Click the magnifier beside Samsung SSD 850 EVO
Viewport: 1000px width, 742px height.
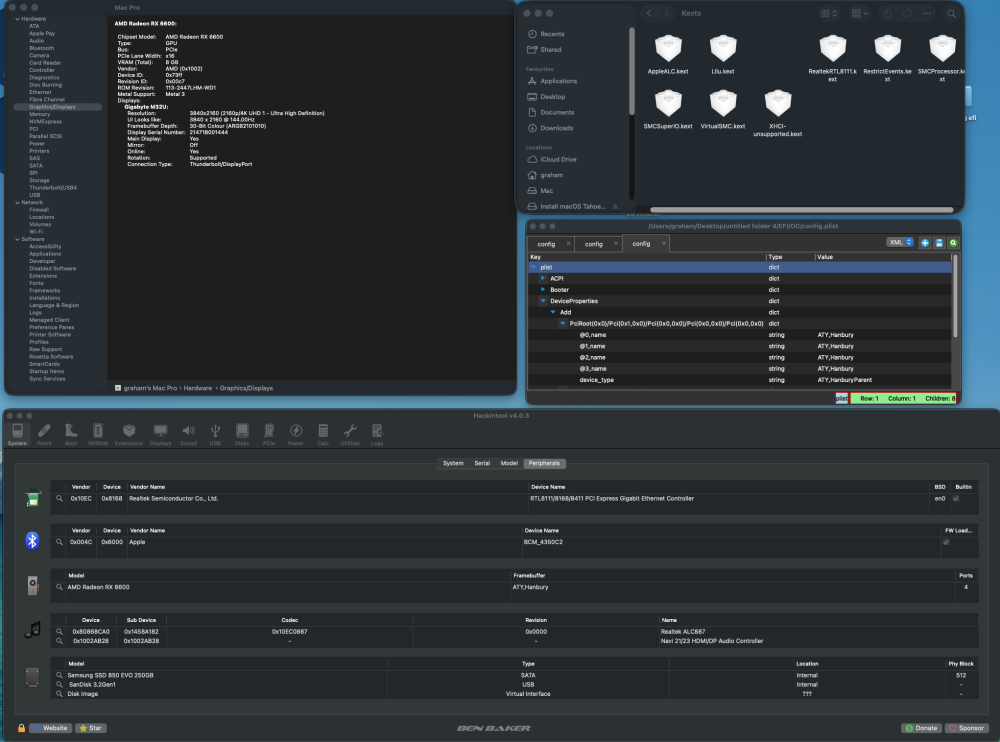coord(59,675)
